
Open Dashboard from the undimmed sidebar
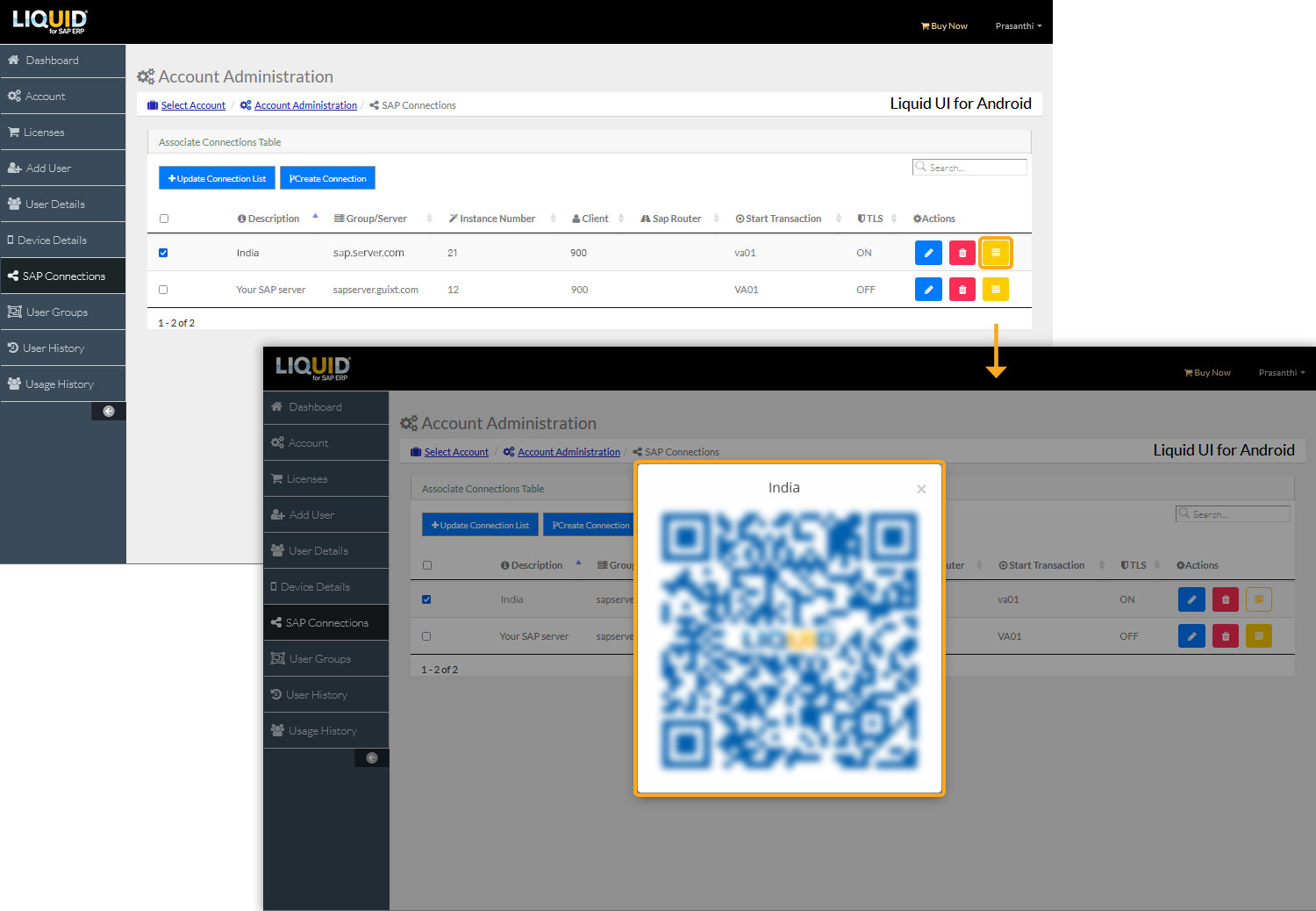coord(52,61)
